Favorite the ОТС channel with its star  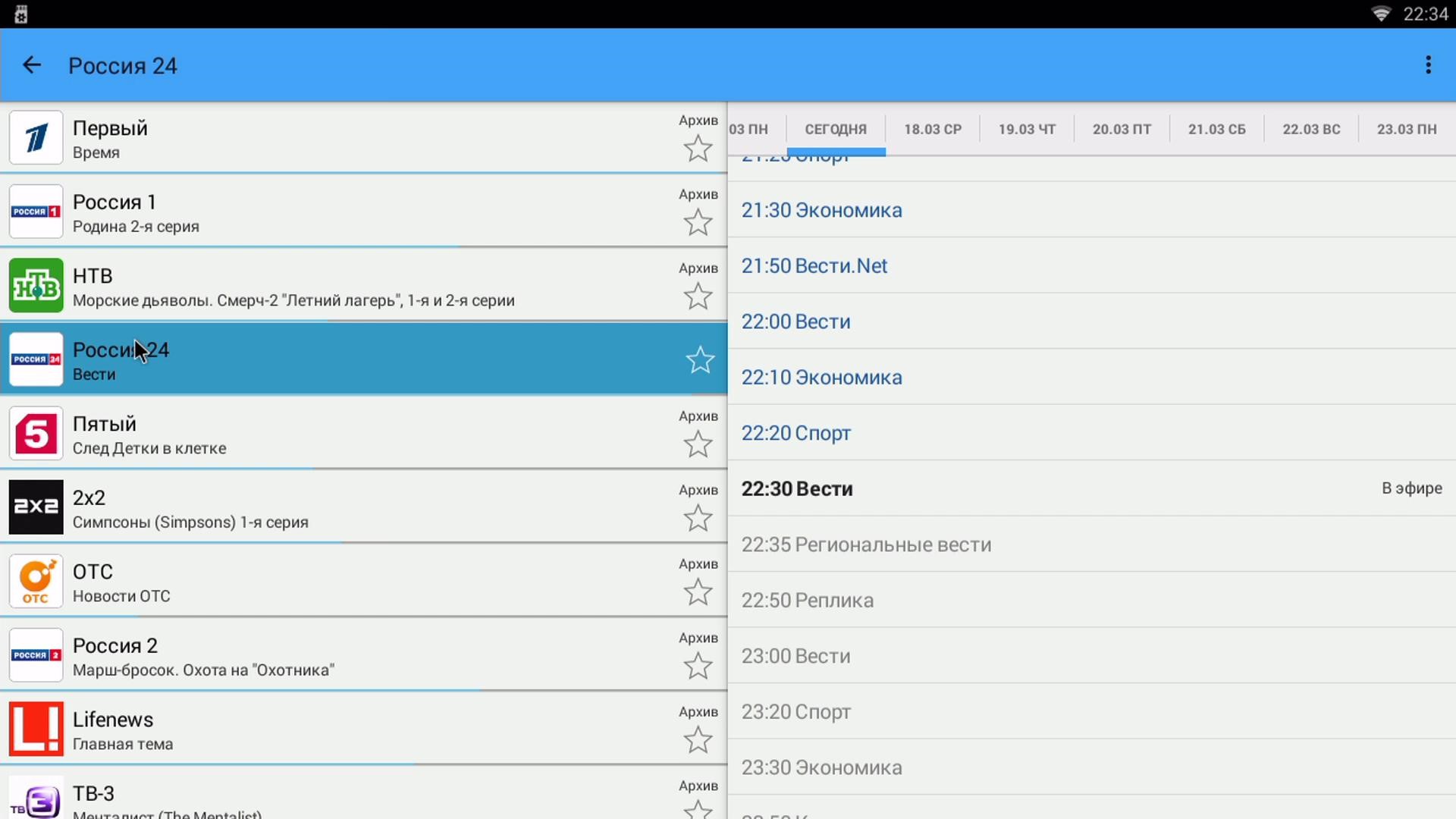(698, 592)
